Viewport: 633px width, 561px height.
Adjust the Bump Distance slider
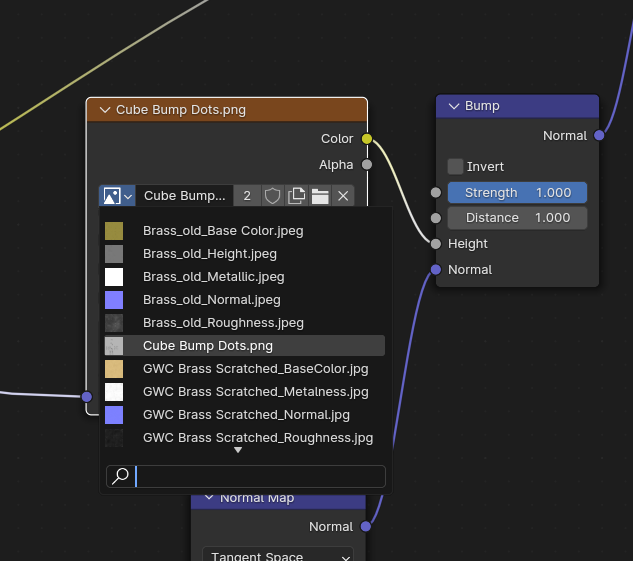point(517,218)
